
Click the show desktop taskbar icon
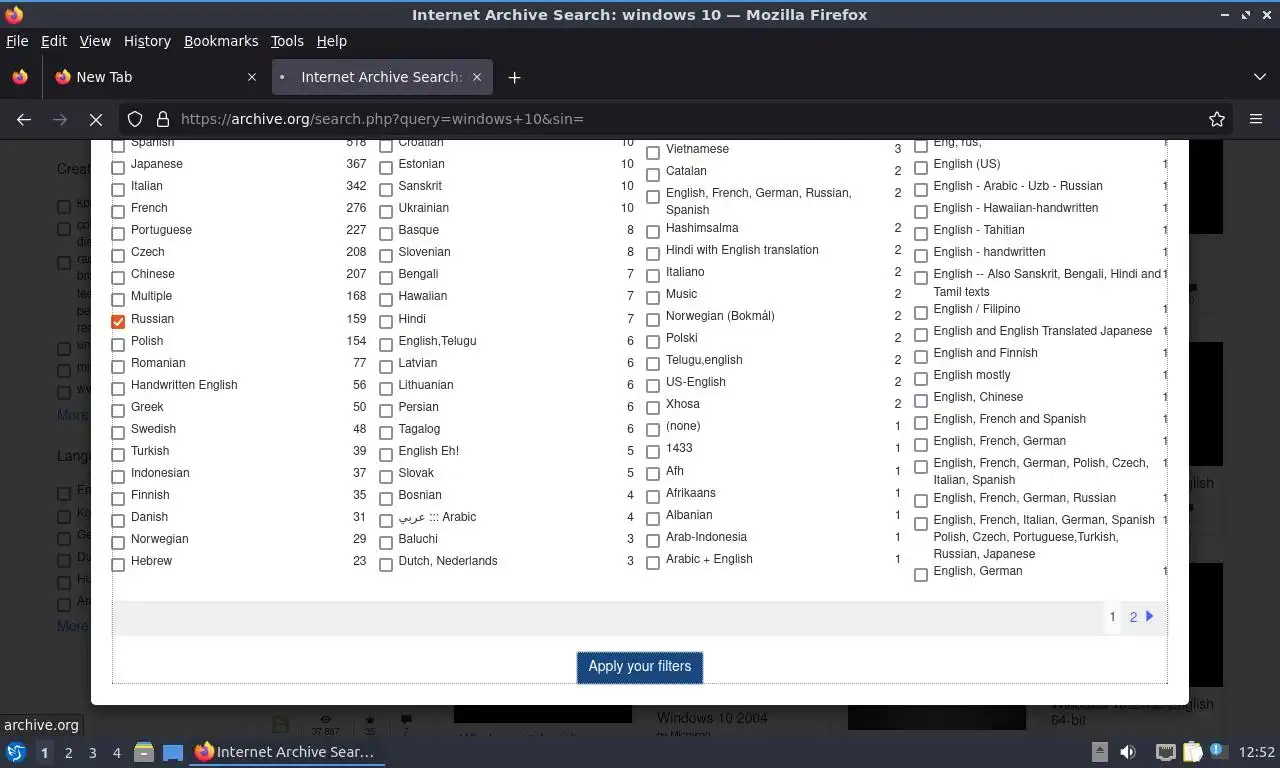(173, 752)
